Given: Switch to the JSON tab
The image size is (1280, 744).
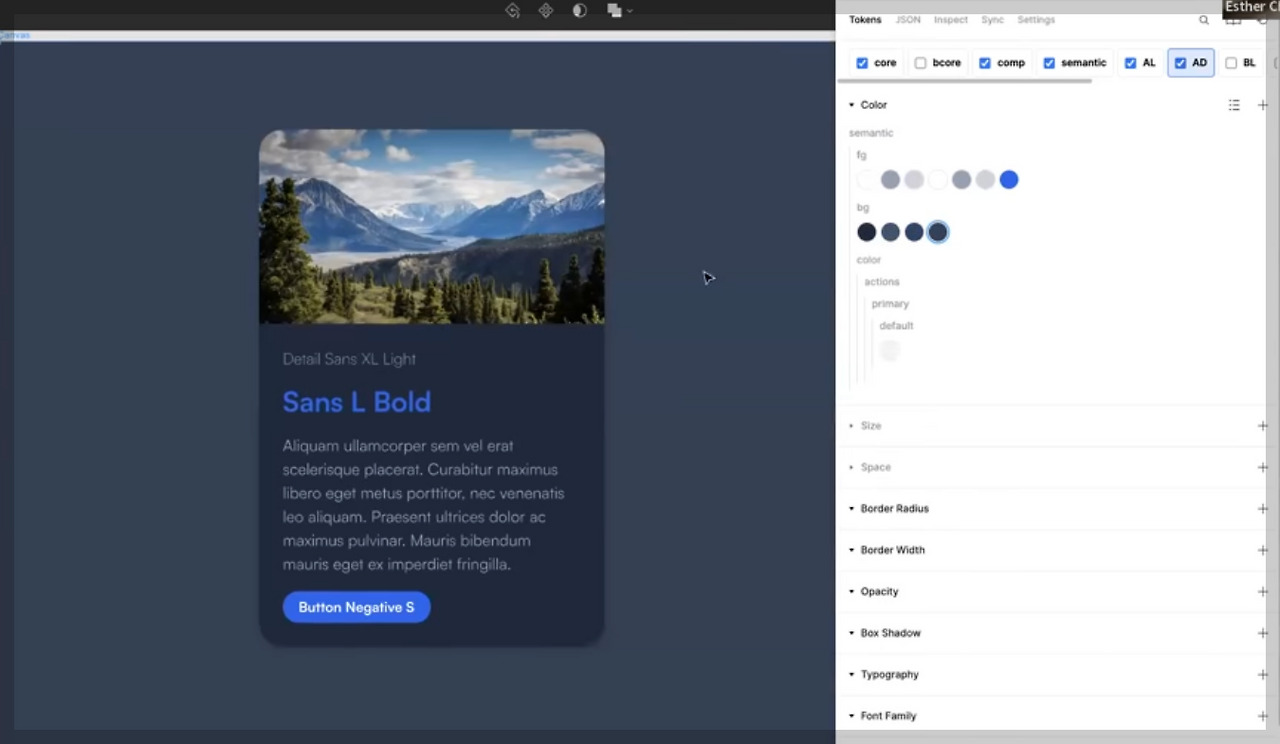Looking at the screenshot, I should [907, 19].
